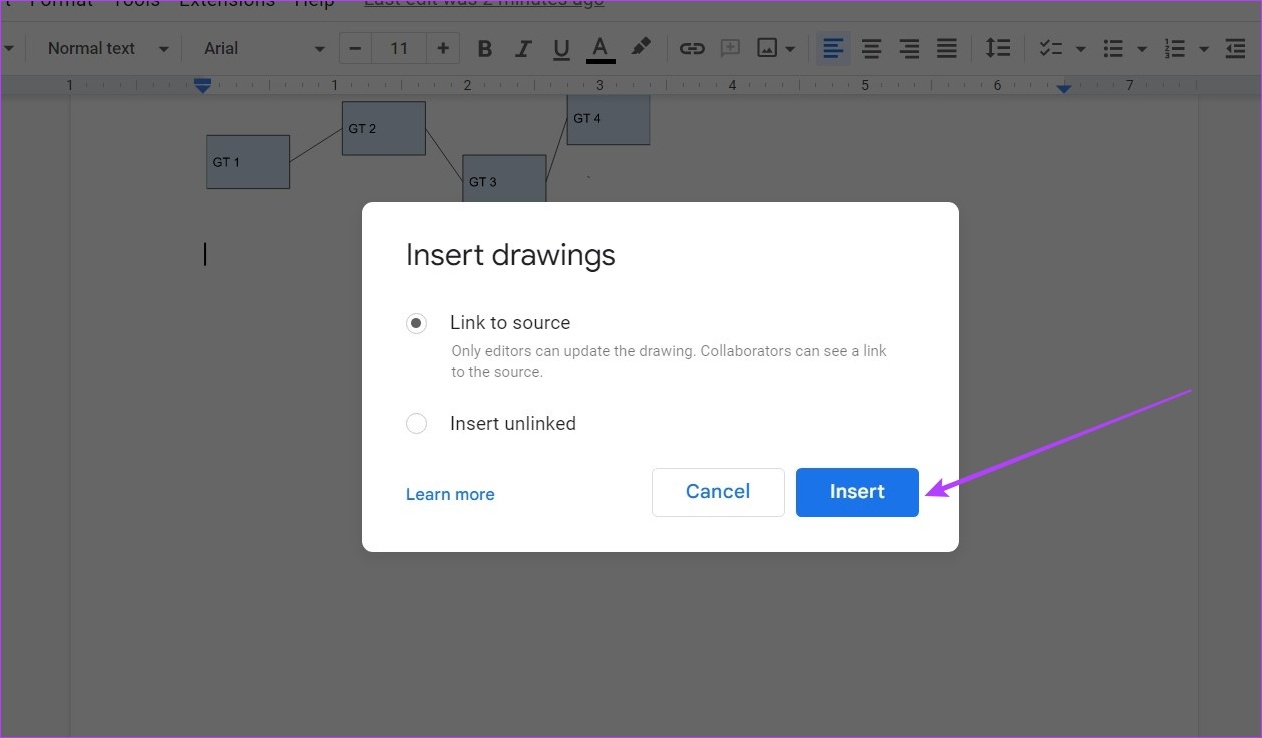This screenshot has width=1262, height=738.
Task: Select the GT 2 box in drawing
Action: (x=384, y=128)
